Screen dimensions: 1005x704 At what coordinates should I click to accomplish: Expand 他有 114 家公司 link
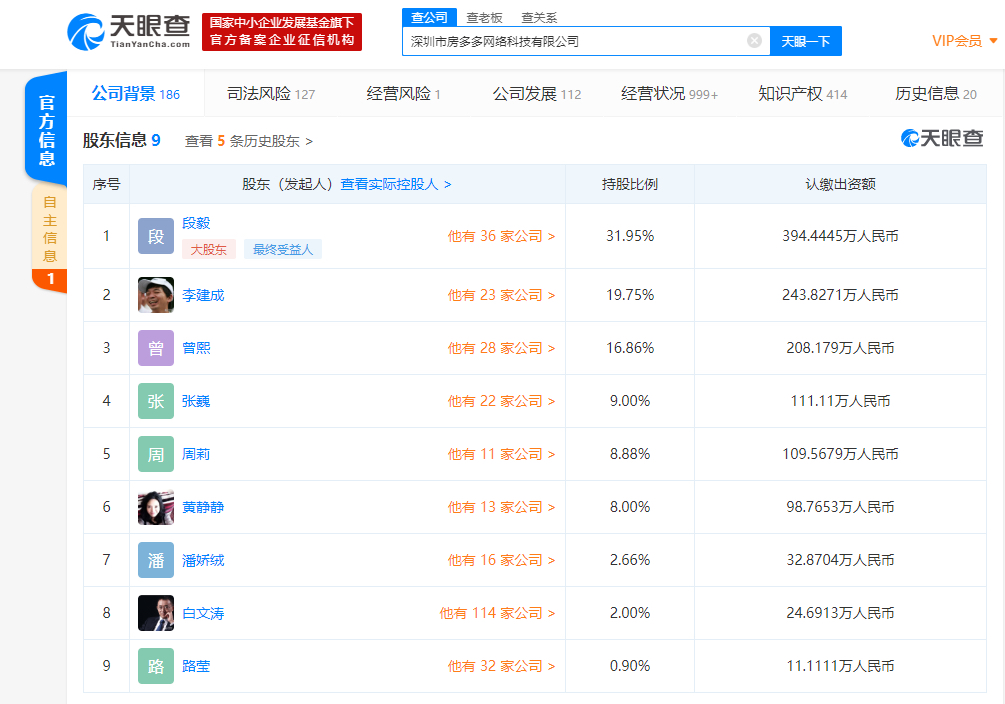click(497, 614)
